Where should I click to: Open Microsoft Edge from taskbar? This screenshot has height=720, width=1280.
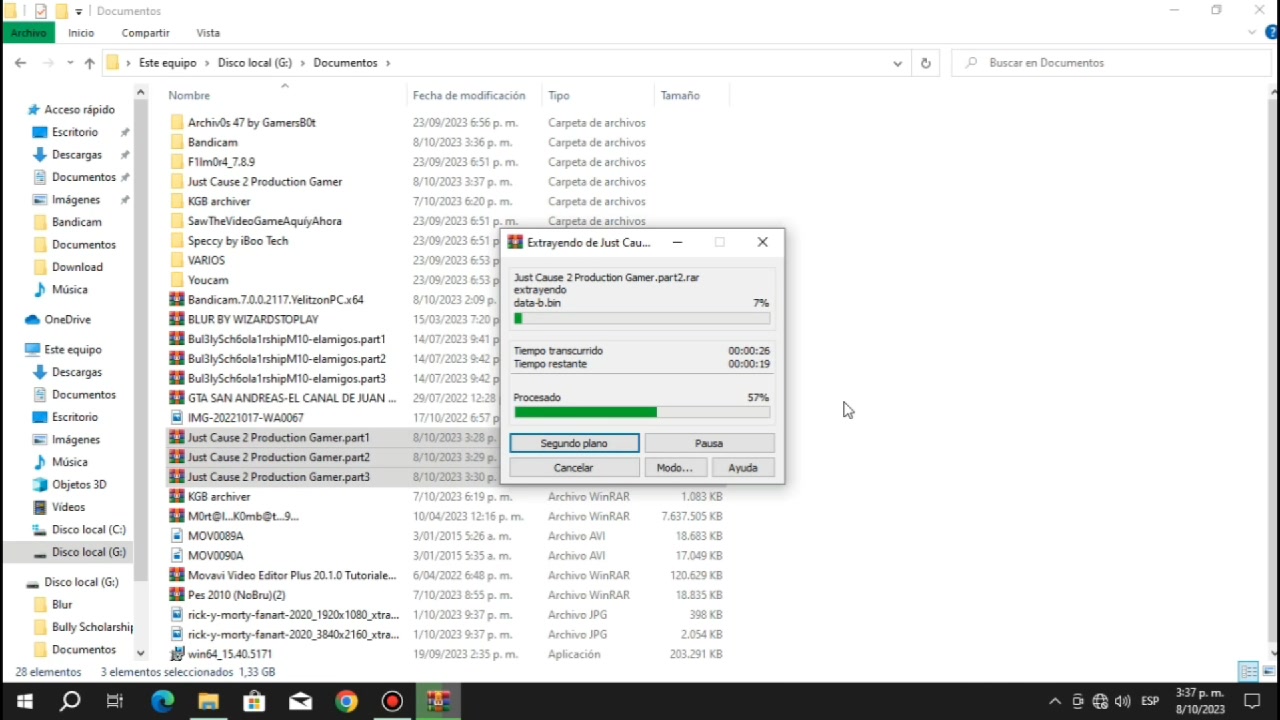tap(162, 702)
